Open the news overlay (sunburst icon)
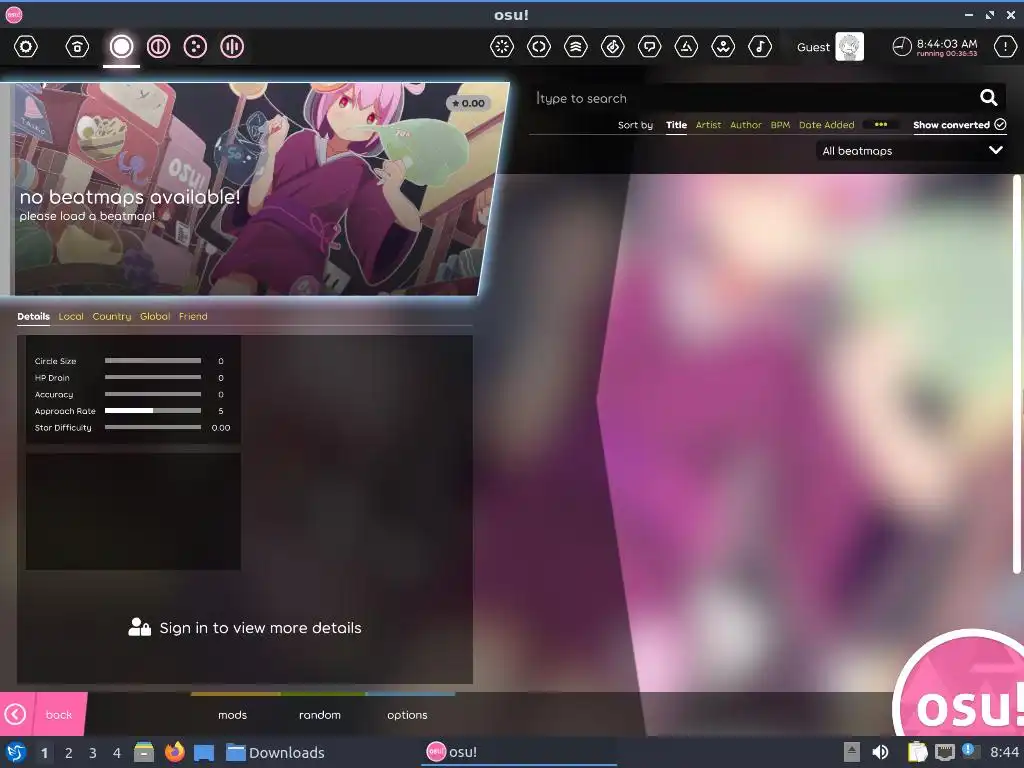 tap(502, 46)
